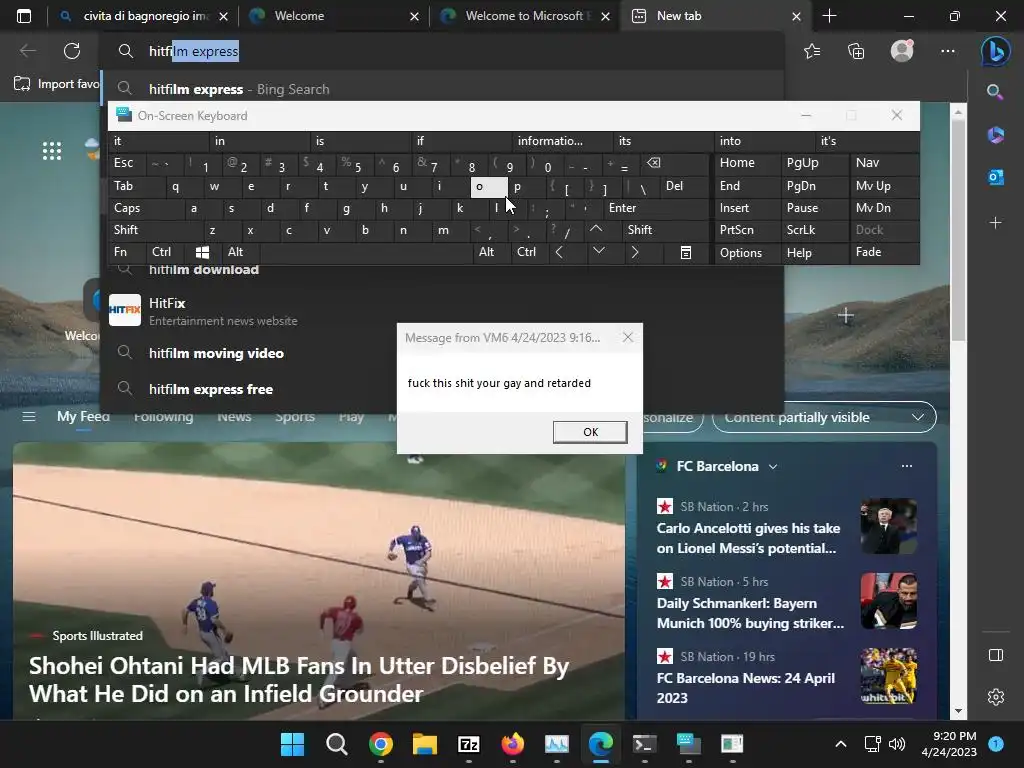Open the Outlook icon in Edge sidebar
This screenshot has height=768, width=1024.
[x=995, y=177]
